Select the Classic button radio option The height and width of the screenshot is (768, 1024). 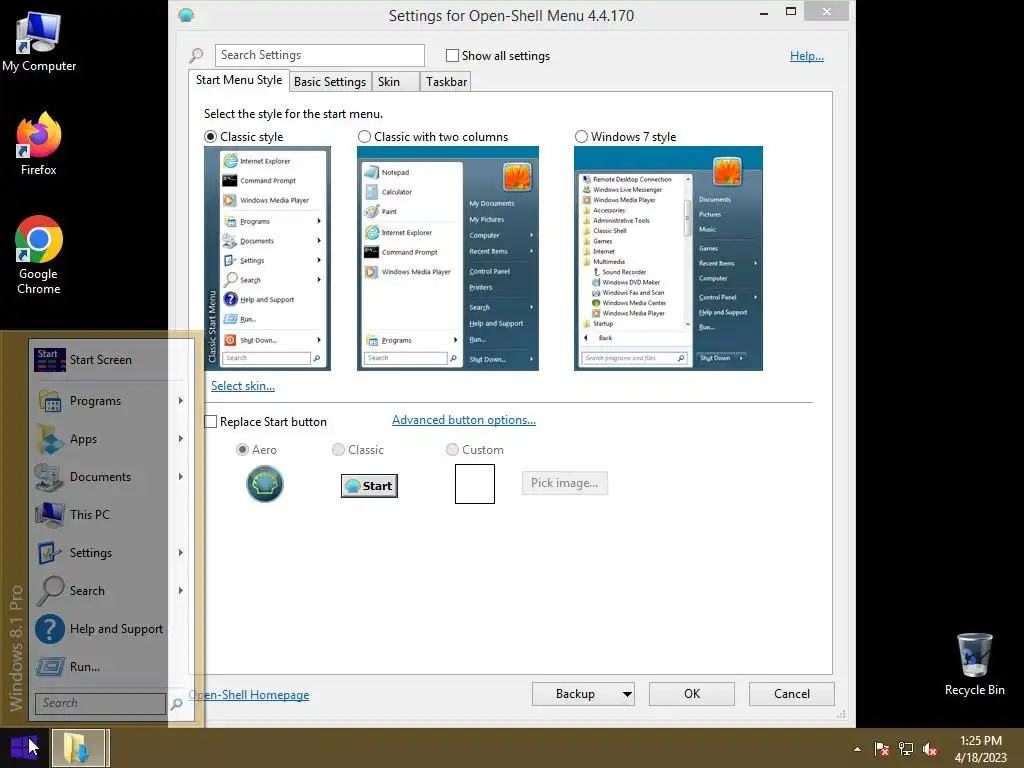click(338, 449)
